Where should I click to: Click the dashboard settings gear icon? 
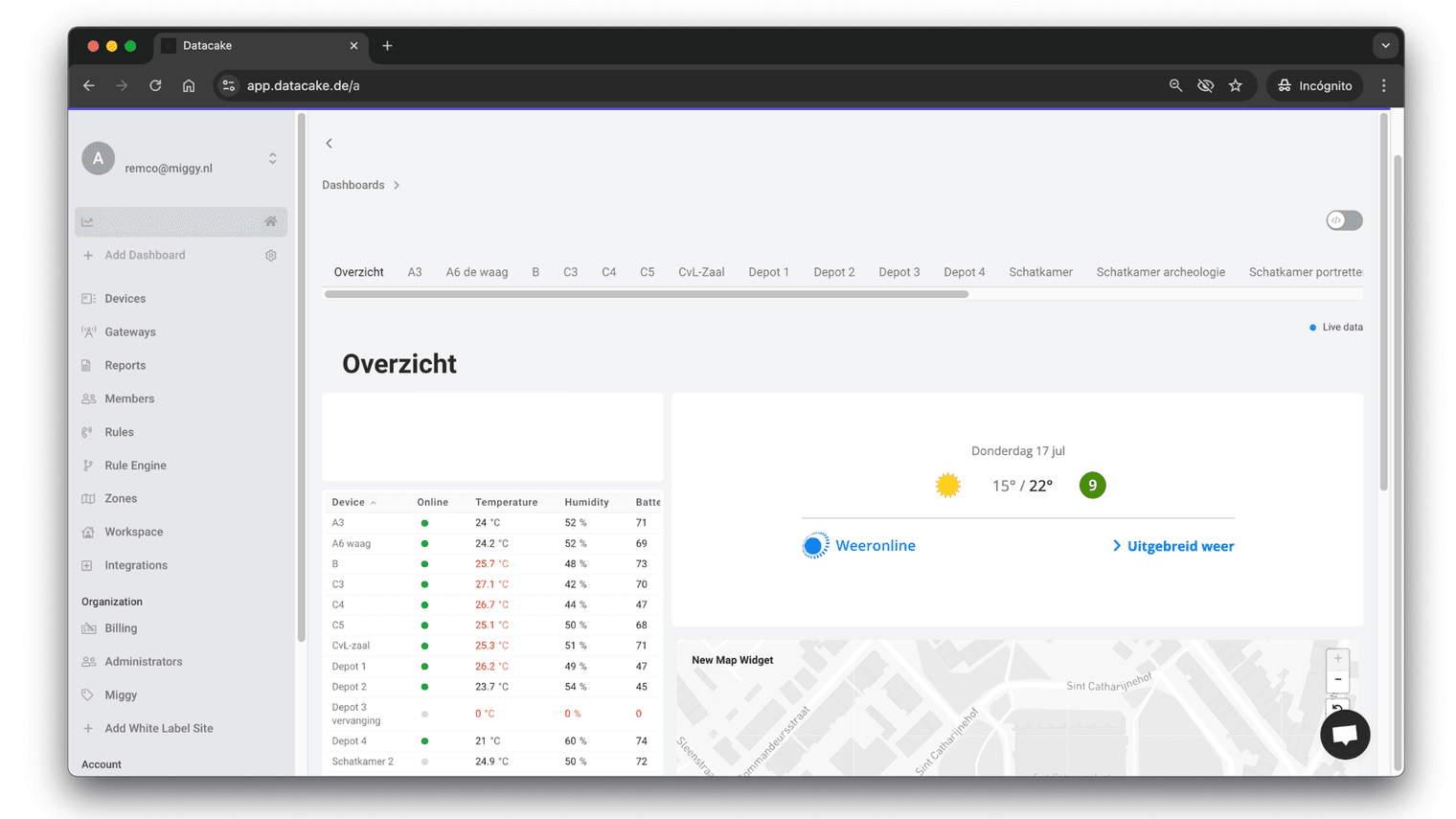(x=271, y=256)
